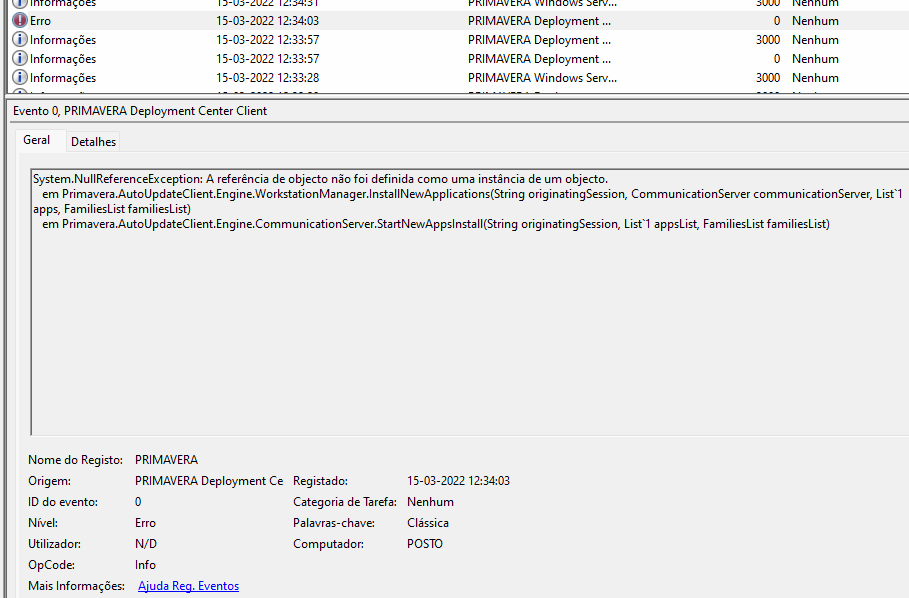Click the Utilizador value N/D
The height and width of the screenshot is (598, 909).
[x=146, y=544]
